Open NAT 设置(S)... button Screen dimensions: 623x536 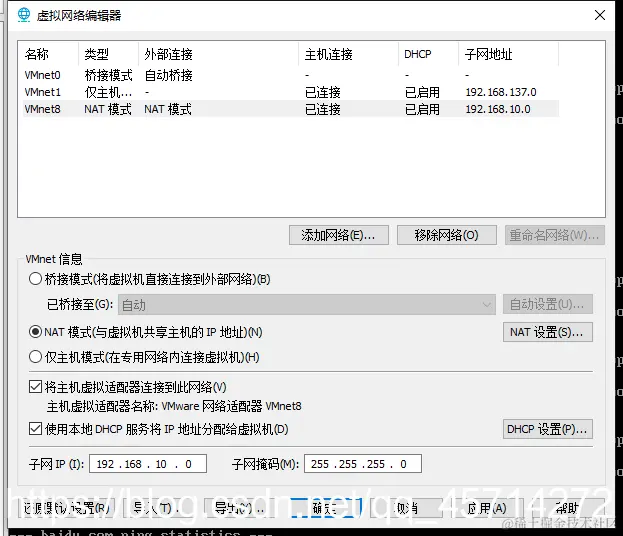click(548, 332)
